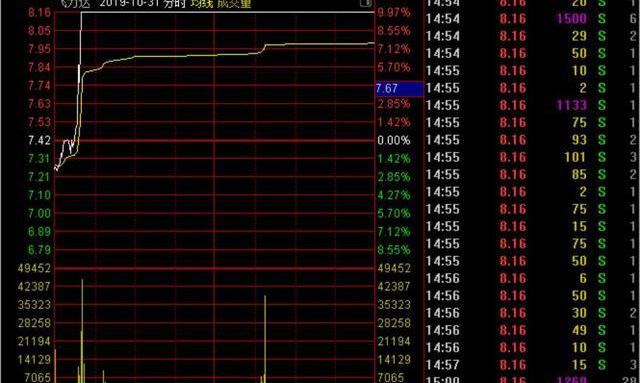640x383 pixels.
Task: Select the 14:55 trade row with volume 1133
Action: pos(532,105)
